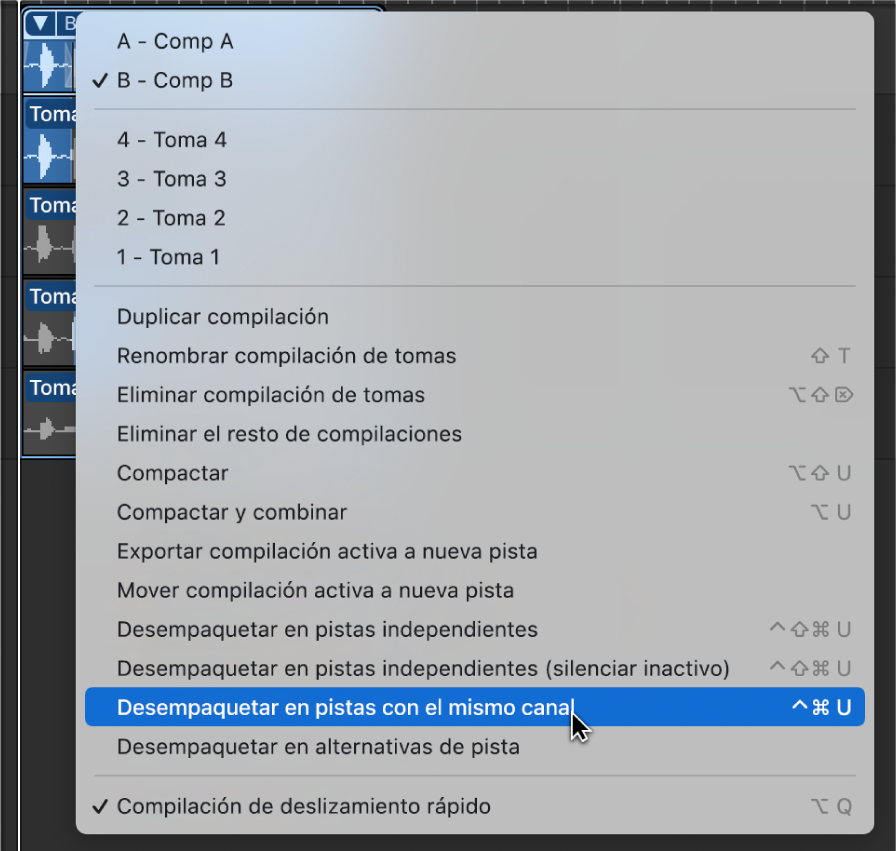
Task: Click the bottom take's waveform display
Action: [x=48, y=425]
